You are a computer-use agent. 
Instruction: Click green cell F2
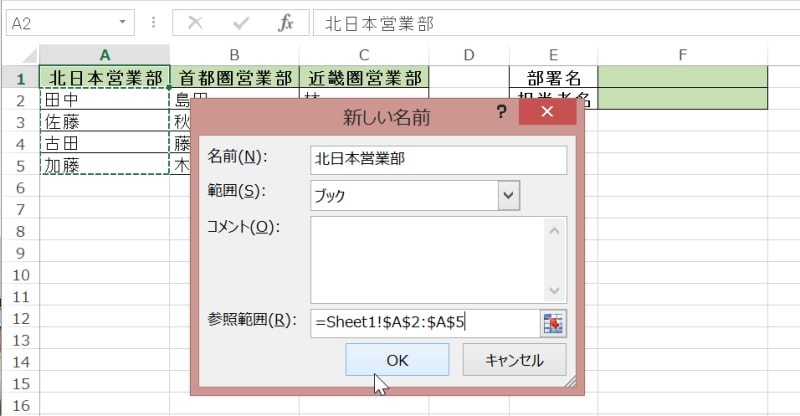click(682, 99)
